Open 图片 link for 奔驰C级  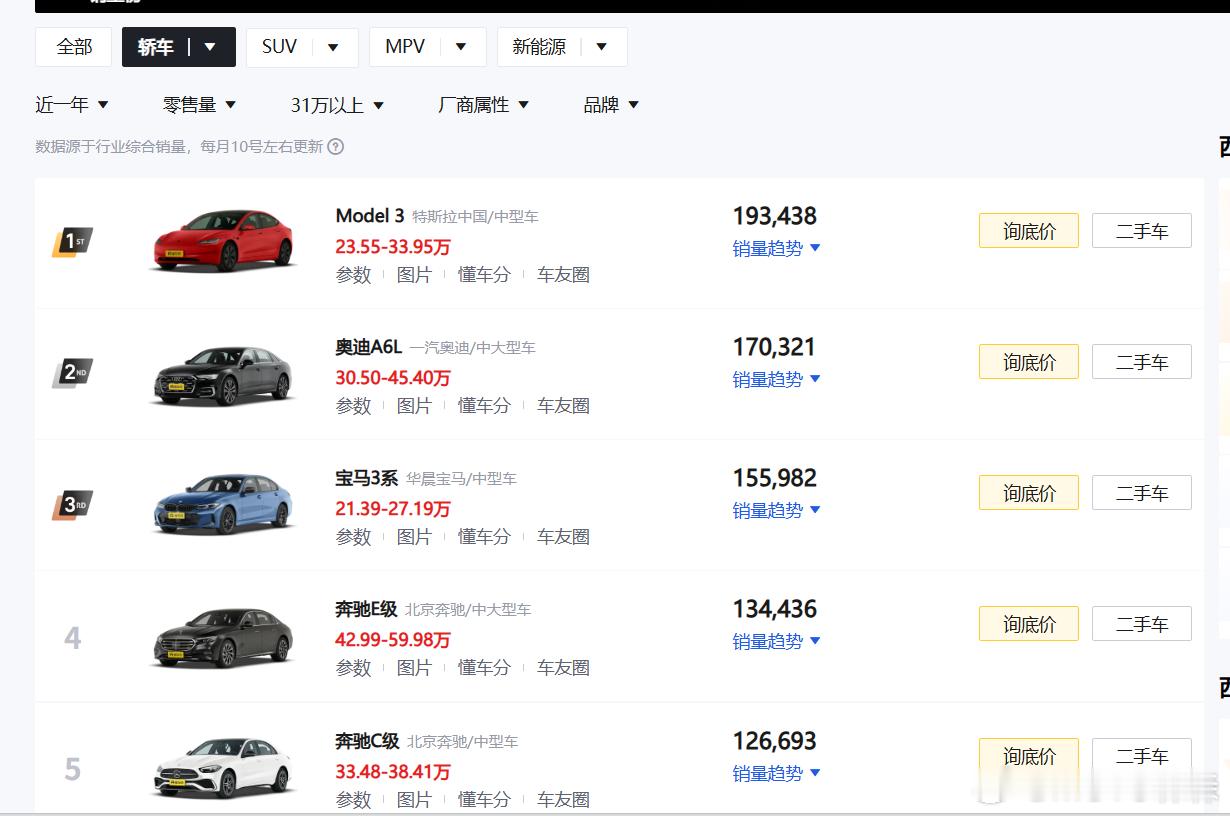tap(414, 799)
